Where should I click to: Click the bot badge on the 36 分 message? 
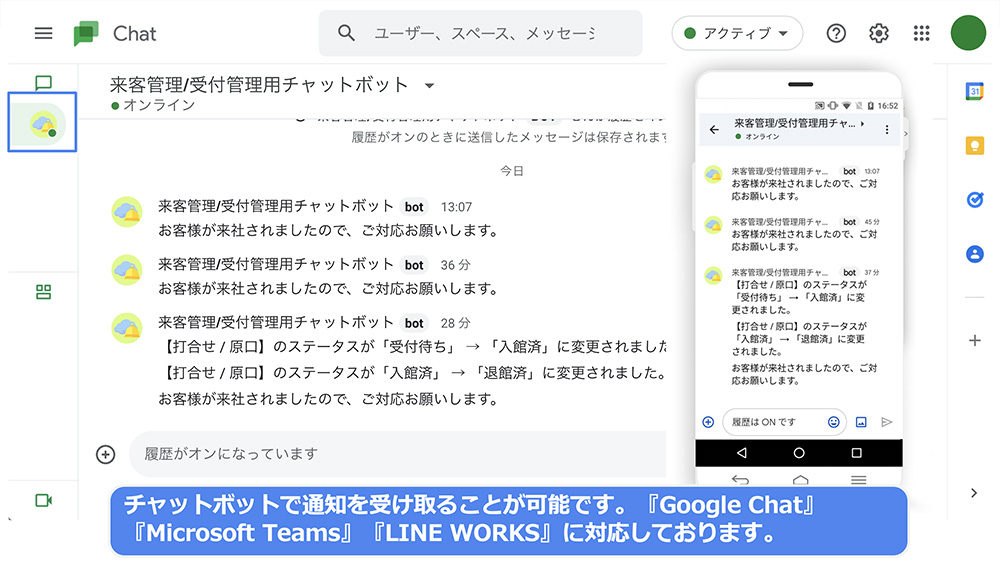(414, 265)
